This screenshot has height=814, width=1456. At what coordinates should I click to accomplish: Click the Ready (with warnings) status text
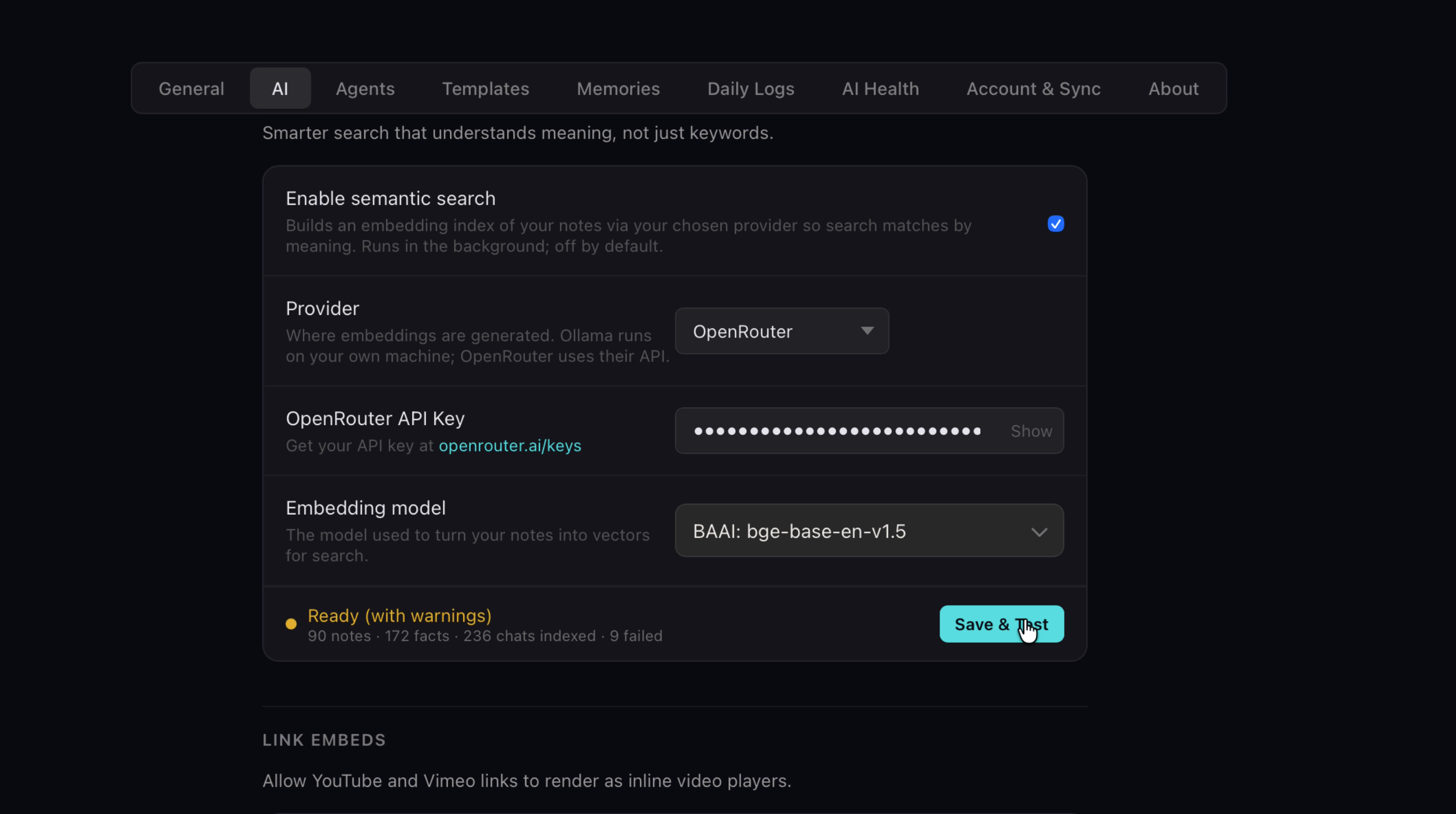tap(400, 616)
